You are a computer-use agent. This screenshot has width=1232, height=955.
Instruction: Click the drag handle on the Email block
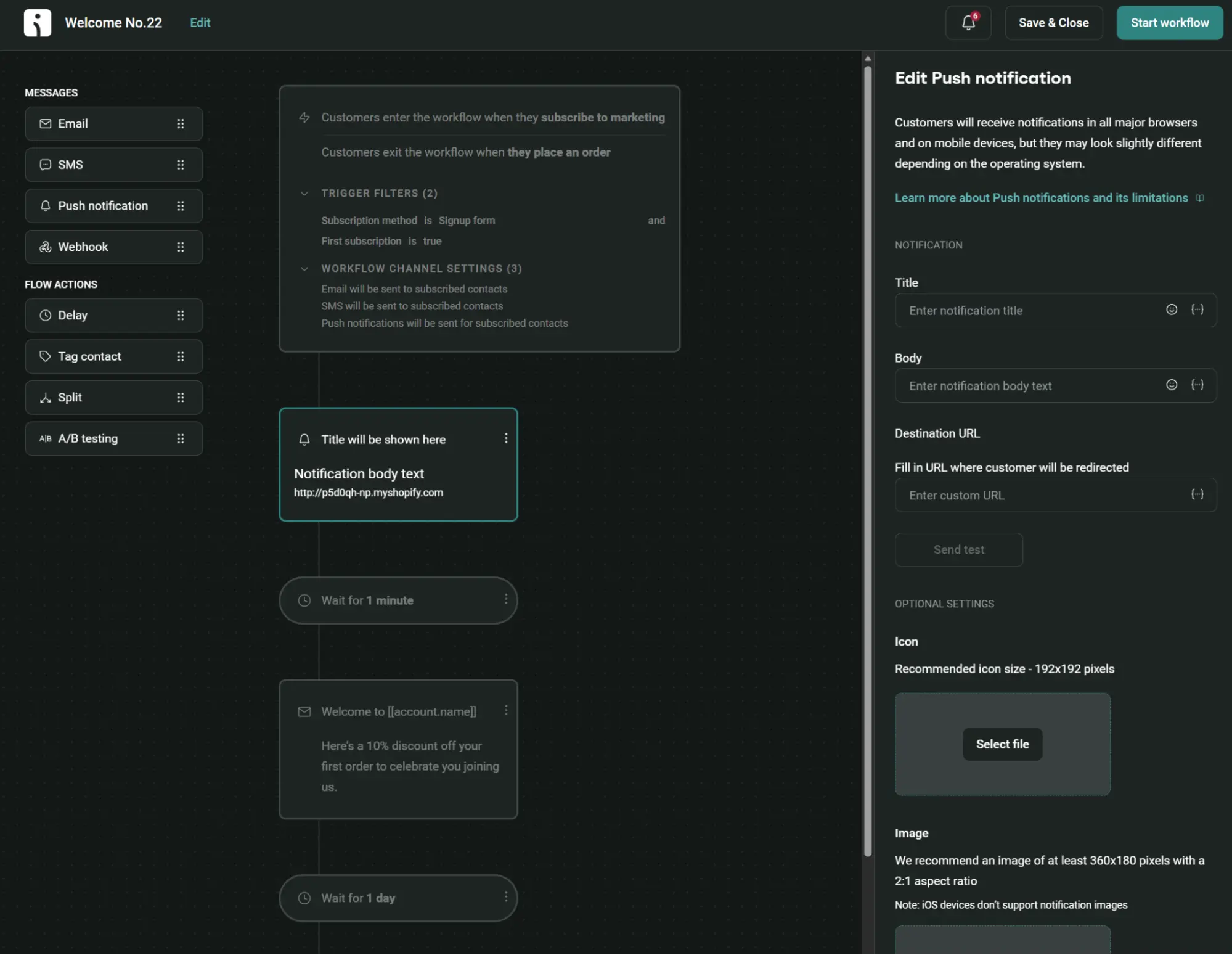181,124
